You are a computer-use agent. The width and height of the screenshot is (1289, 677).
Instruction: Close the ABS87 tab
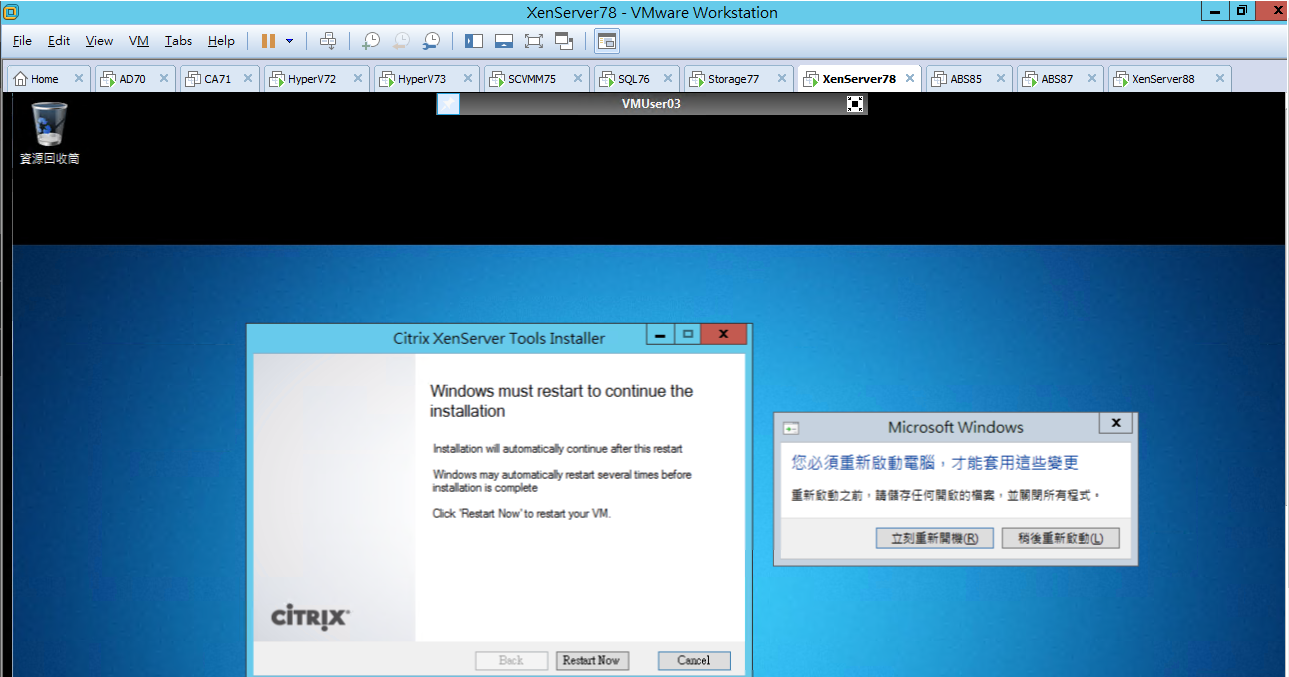point(1092,79)
